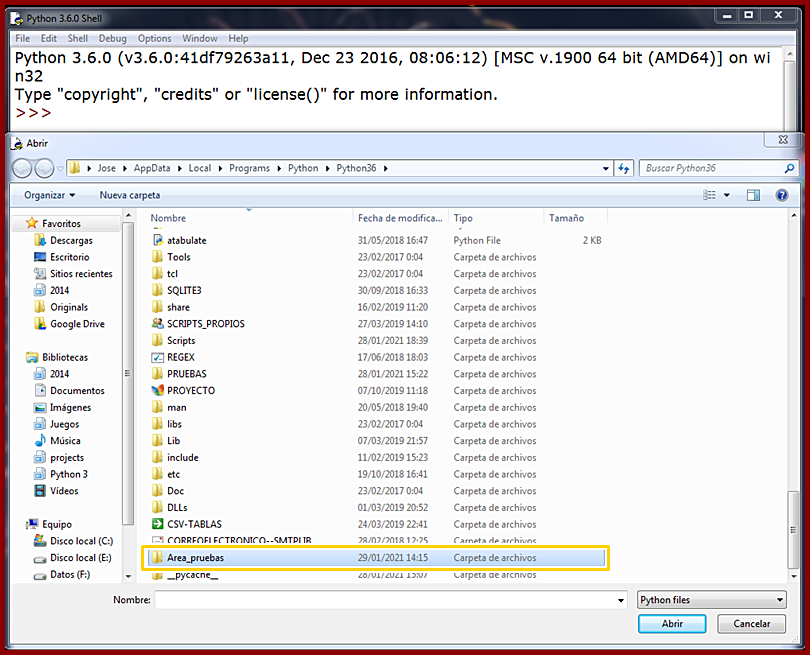The width and height of the screenshot is (810, 655).
Task: Open the view options dropdown arrow
Action: coord(727,195)
